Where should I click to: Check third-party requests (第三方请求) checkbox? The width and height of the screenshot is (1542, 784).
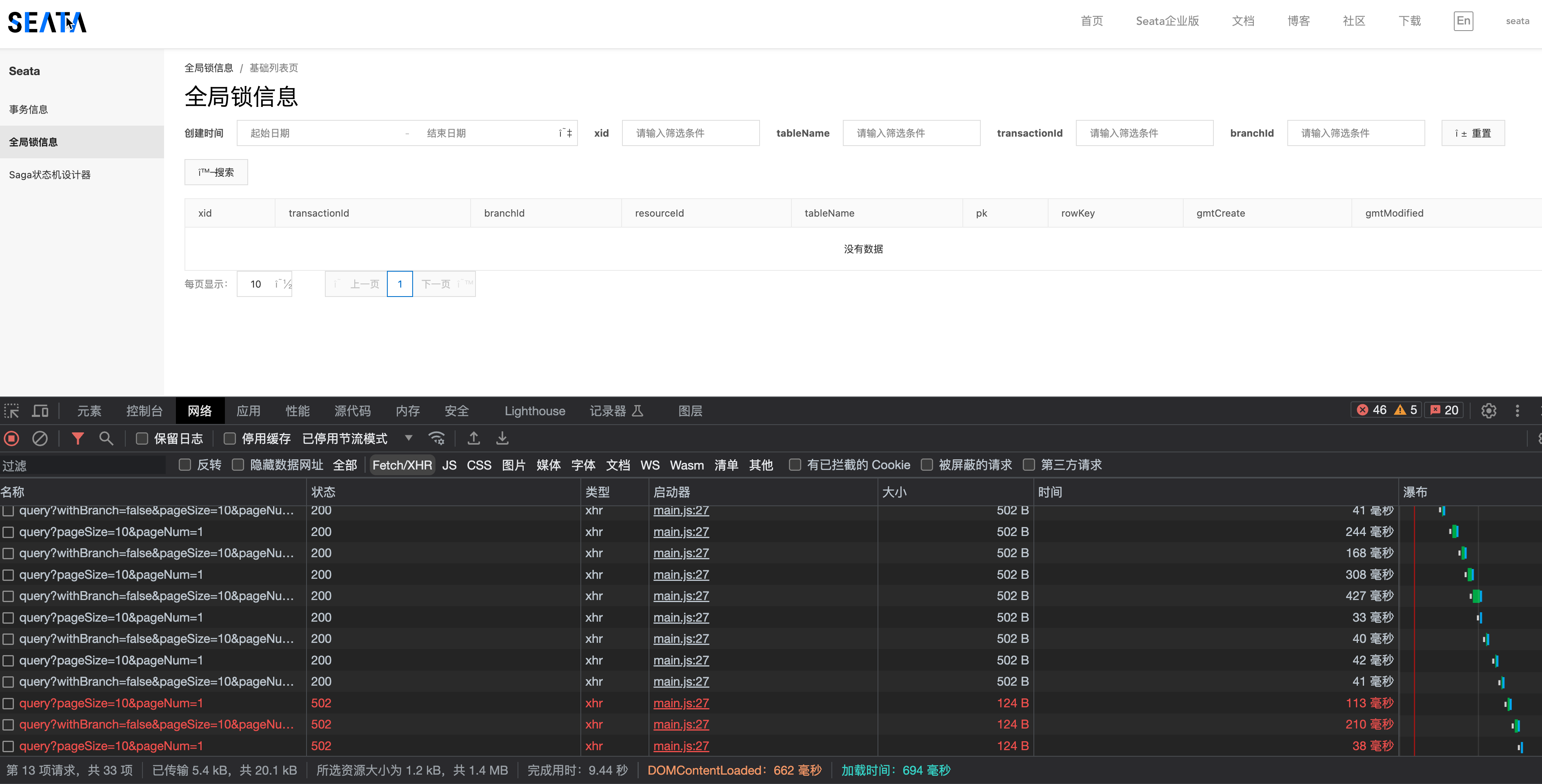(x=1029, y=465)
